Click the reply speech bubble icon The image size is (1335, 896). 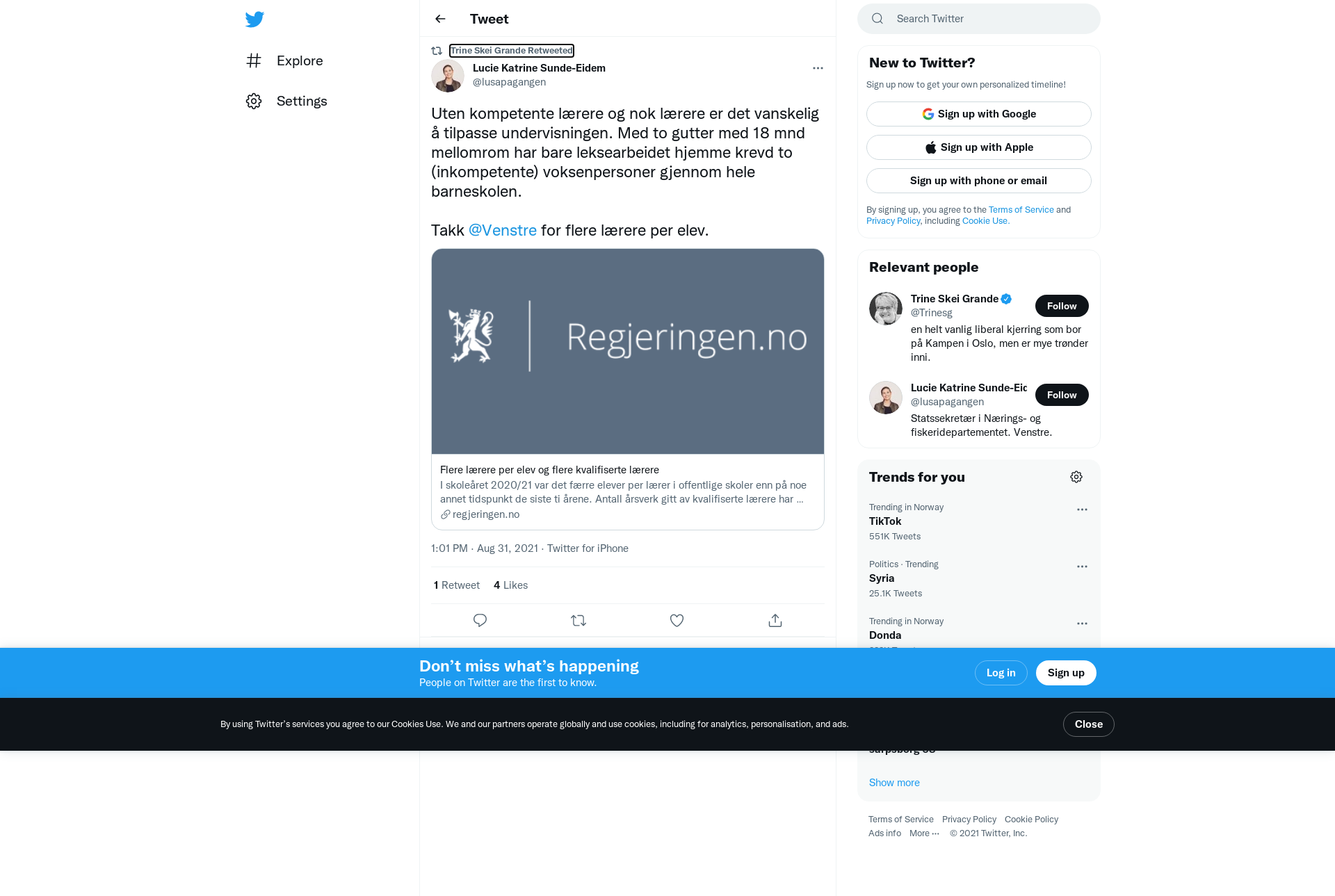pos(480,620)
